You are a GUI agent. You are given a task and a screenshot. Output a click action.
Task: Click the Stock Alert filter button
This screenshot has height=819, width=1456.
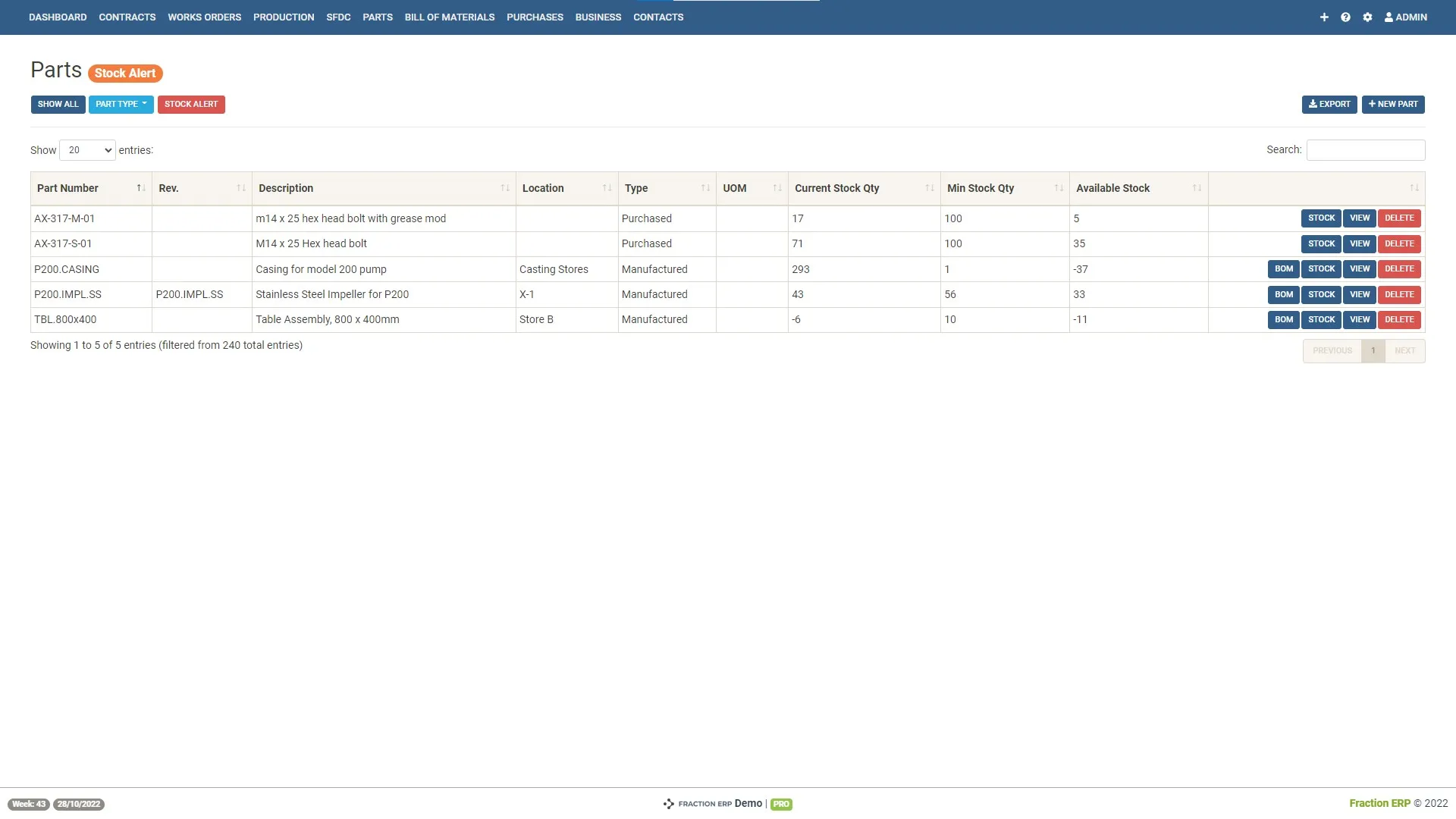191,105
